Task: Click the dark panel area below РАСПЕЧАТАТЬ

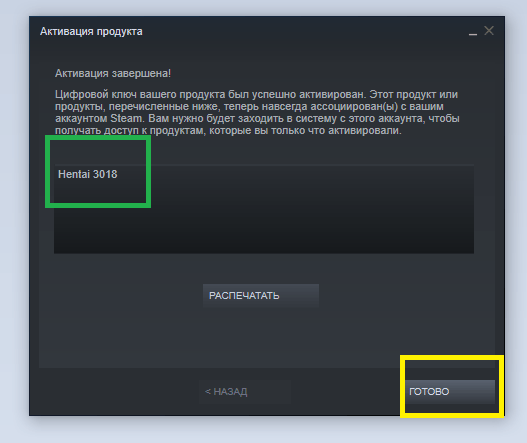Action: point(261,336)
